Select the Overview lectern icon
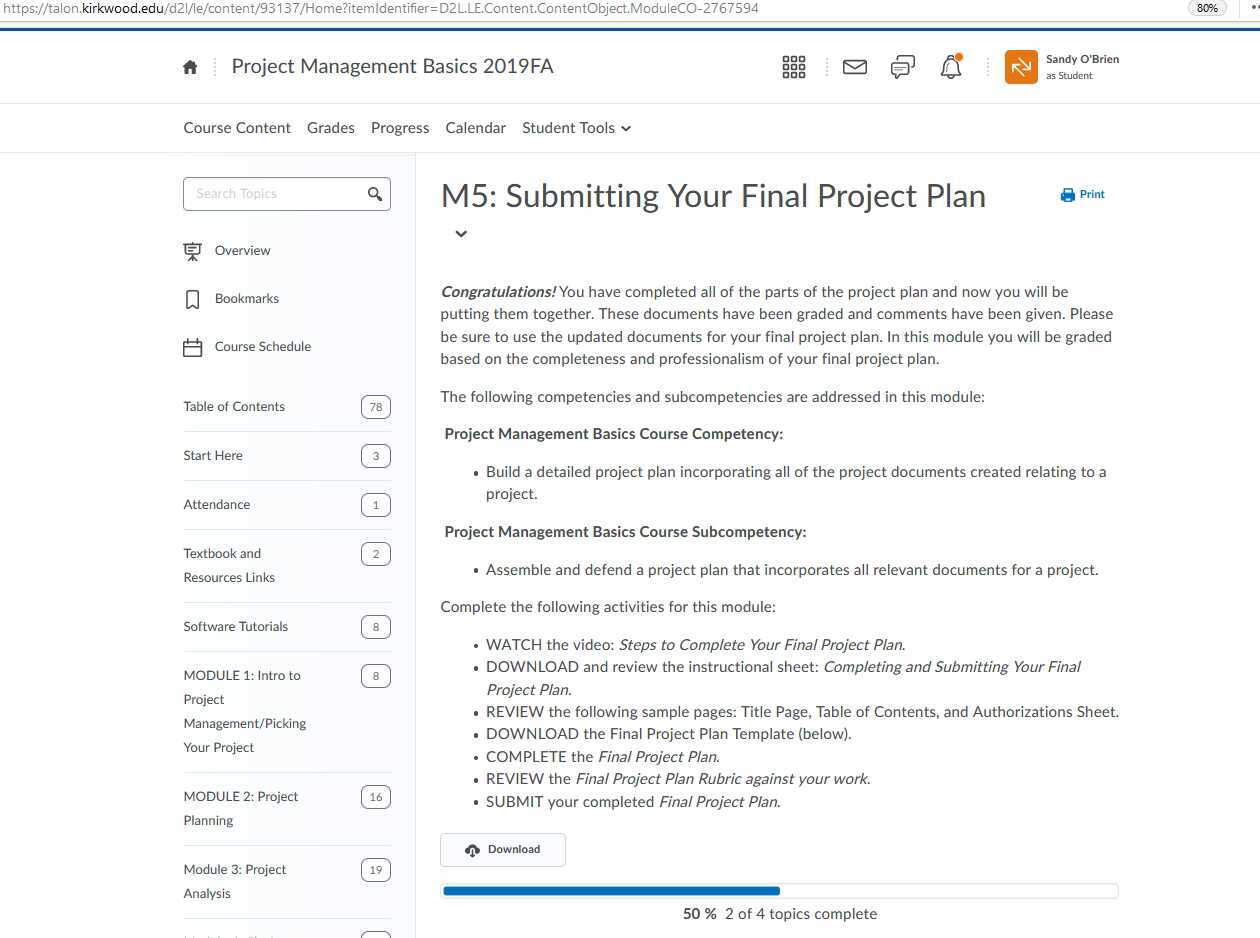This screenshot has height=938, width=1260. pyautogui.click(x=193, y=250)
